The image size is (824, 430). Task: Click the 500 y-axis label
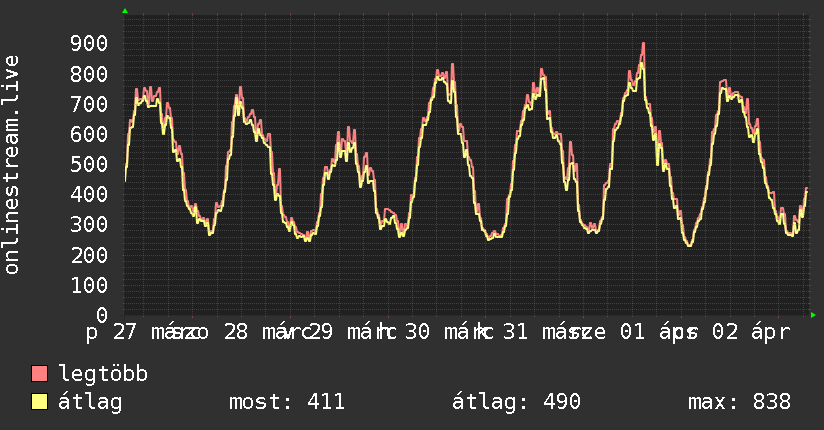pos(89,165)
